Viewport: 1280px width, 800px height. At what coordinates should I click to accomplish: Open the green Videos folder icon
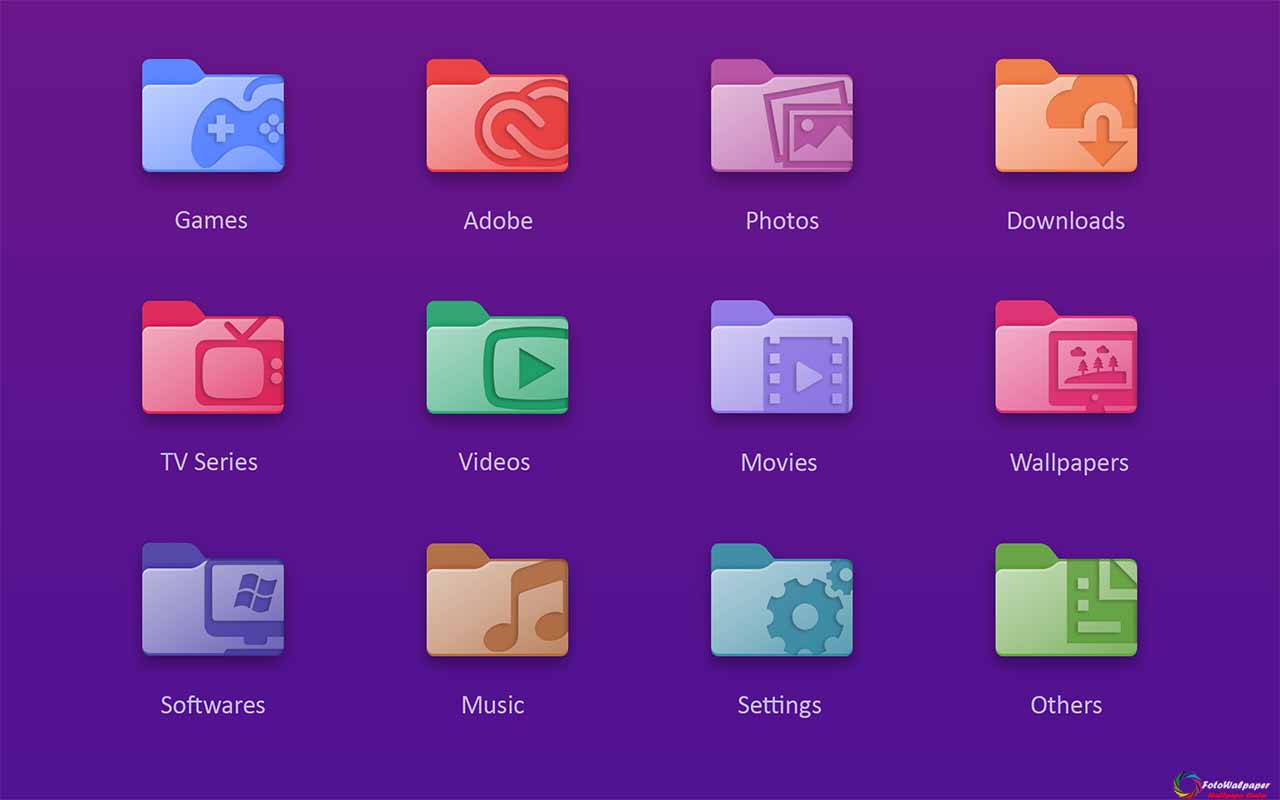coord(497,357)
